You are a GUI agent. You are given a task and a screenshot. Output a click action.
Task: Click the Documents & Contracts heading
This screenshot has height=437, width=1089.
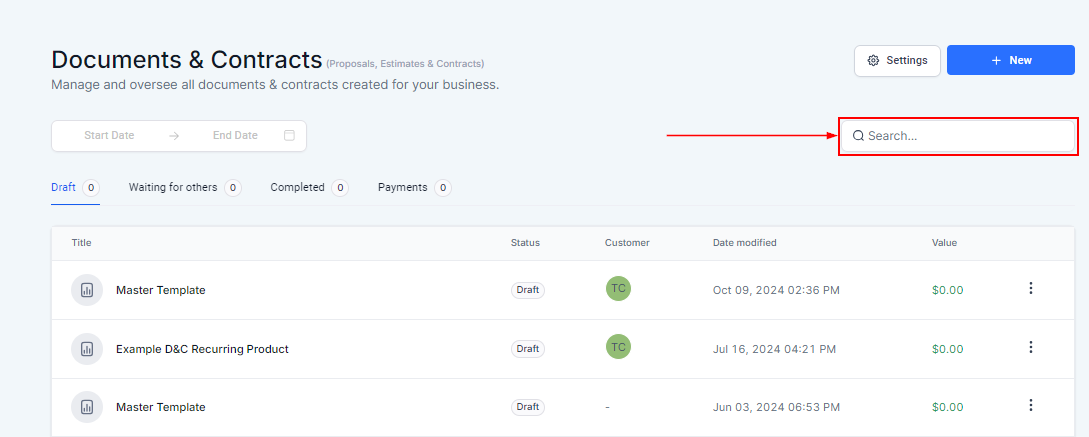(187, 60)
